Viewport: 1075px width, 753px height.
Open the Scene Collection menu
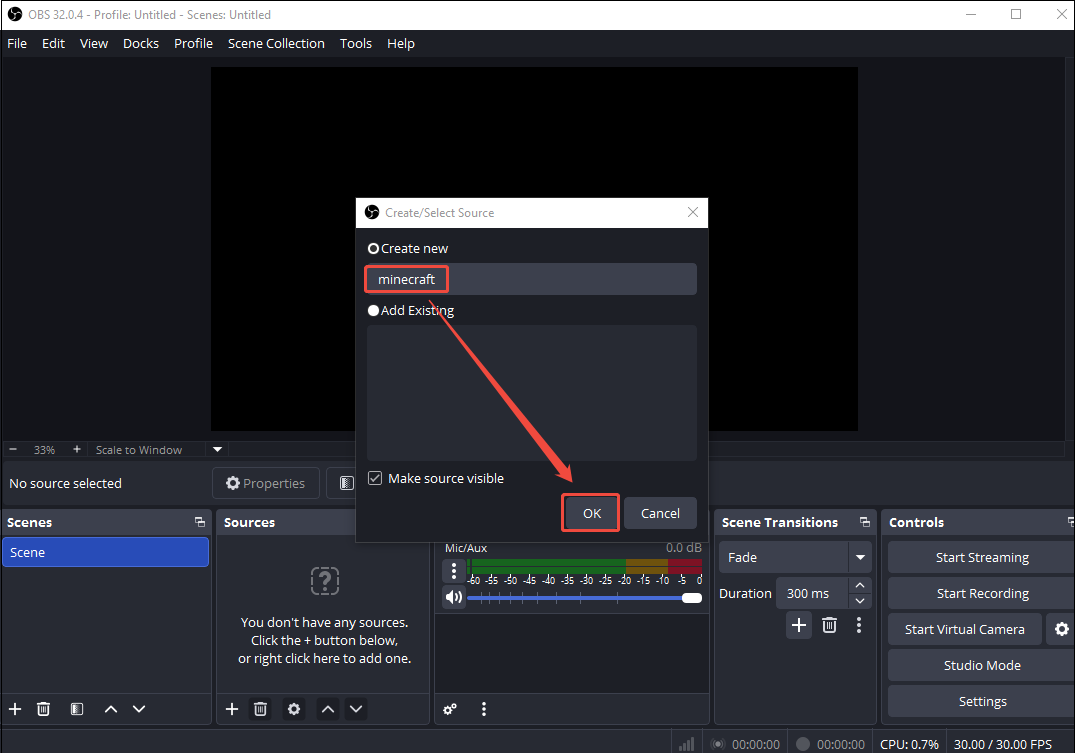tap(276, 43)
